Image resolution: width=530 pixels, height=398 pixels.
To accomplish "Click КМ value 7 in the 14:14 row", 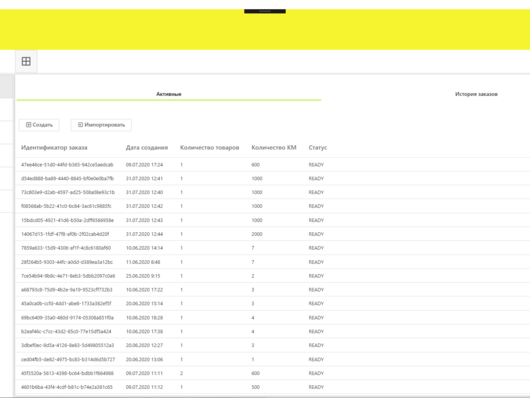I will pyautogui.click(x=253, y=248).
